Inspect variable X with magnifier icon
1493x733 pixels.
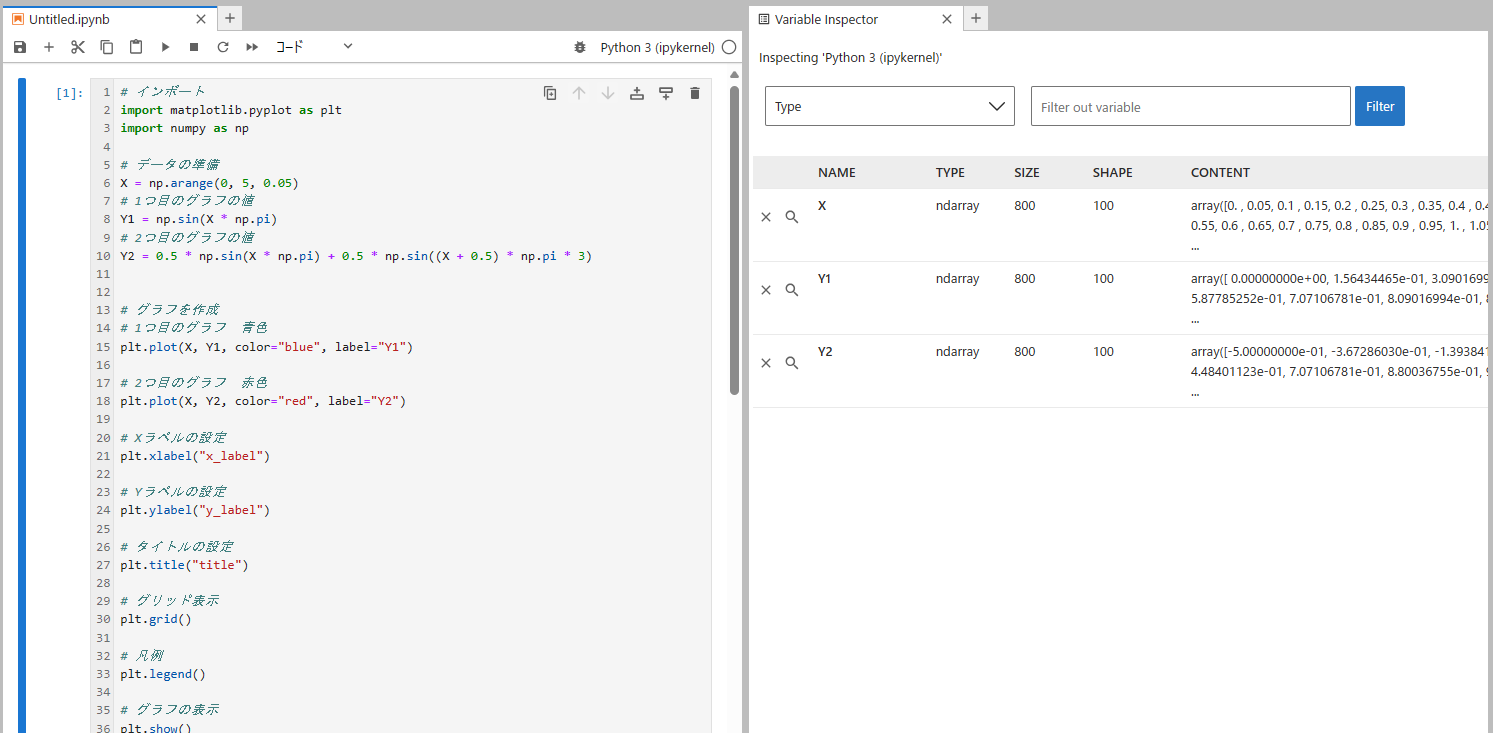pos(792,217)
